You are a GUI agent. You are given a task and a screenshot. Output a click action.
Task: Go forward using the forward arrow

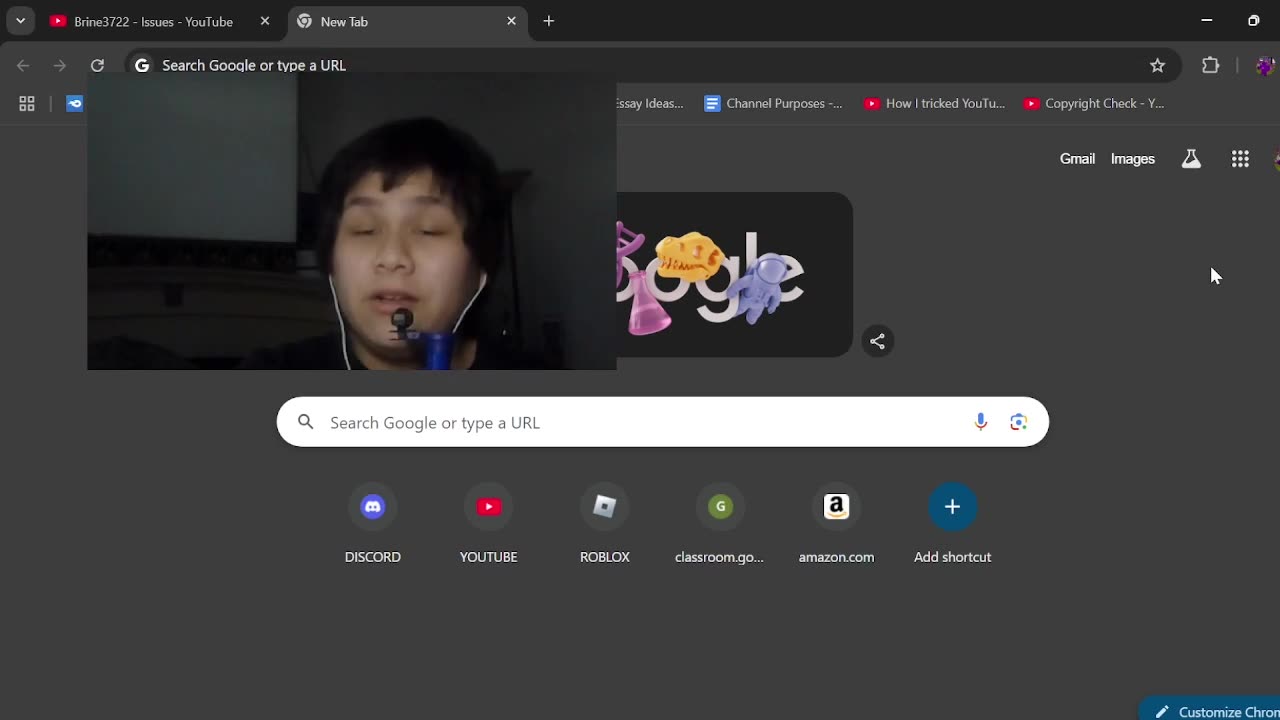click(x=60, y=65)
